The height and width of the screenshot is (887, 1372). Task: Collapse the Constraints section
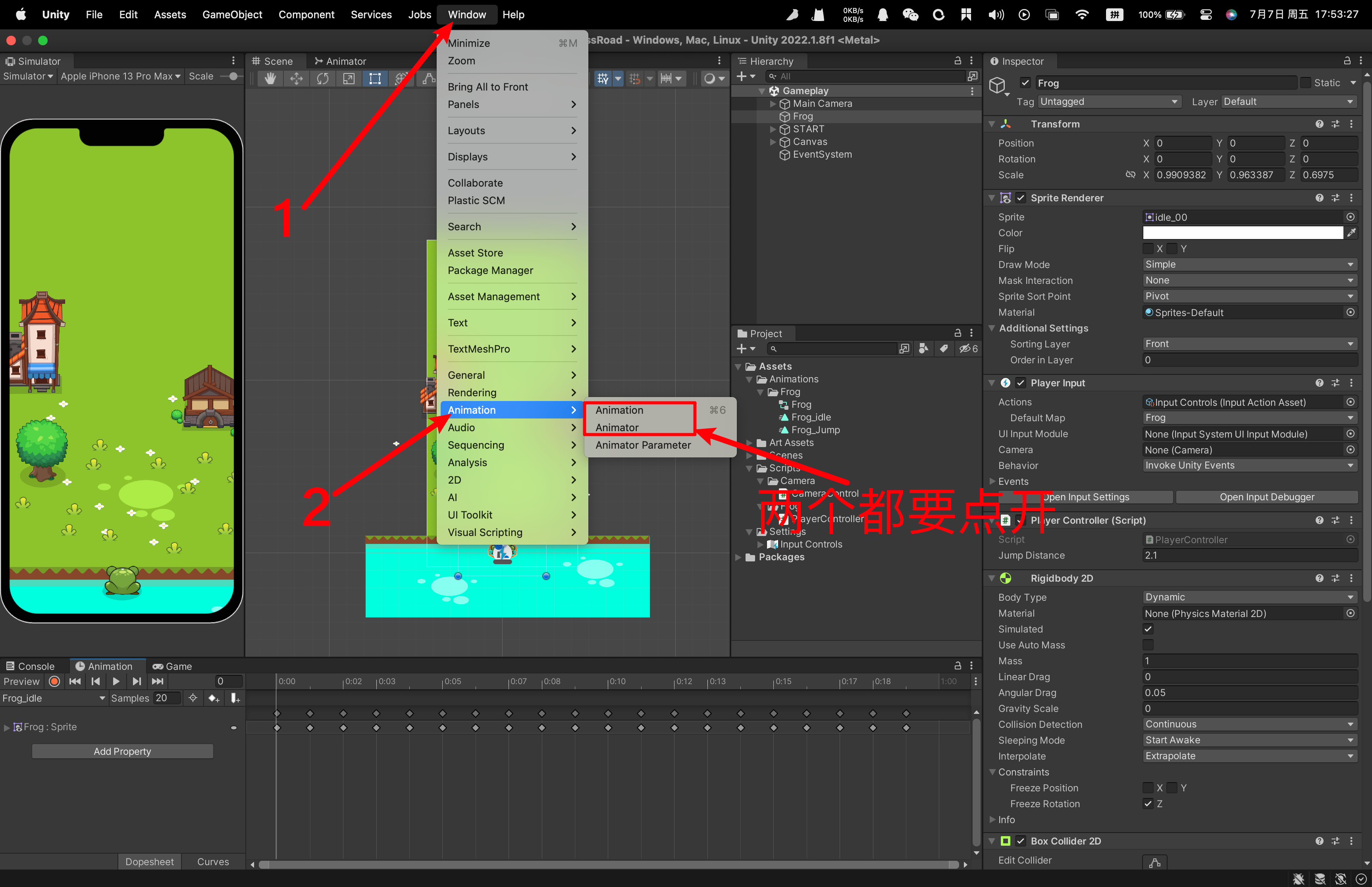tap(992, 772)
